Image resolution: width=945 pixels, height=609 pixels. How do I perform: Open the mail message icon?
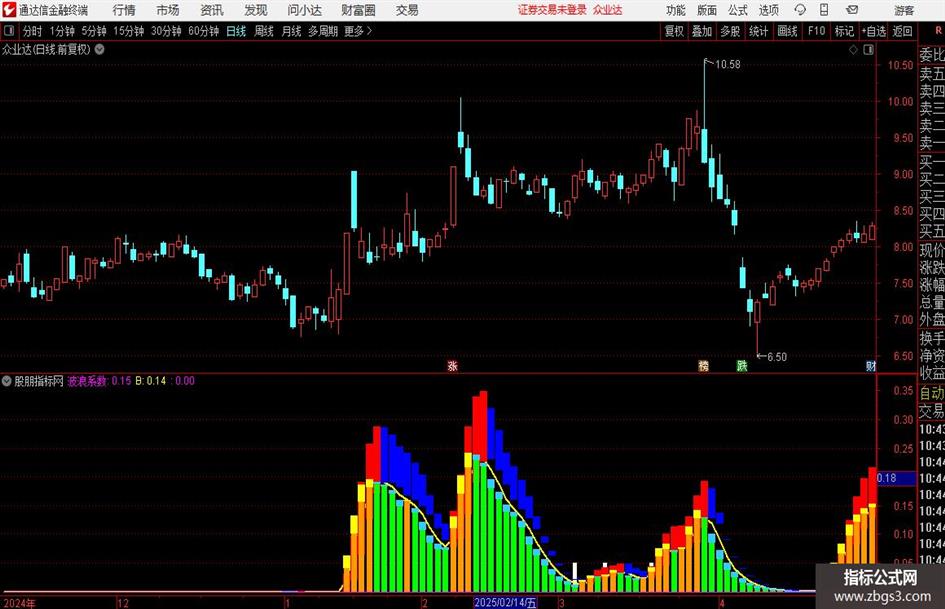pos(852,10)
